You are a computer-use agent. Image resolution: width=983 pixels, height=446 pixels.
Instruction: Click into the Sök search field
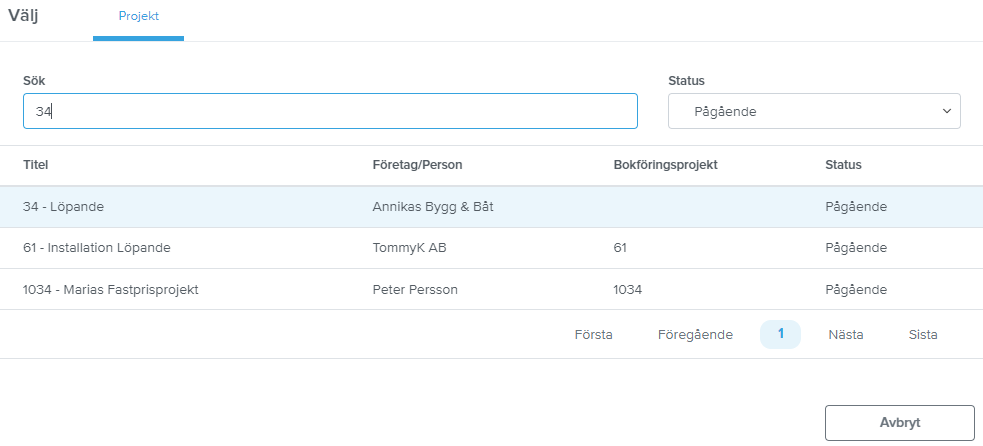pyautogui.click(x=330, y=112)
